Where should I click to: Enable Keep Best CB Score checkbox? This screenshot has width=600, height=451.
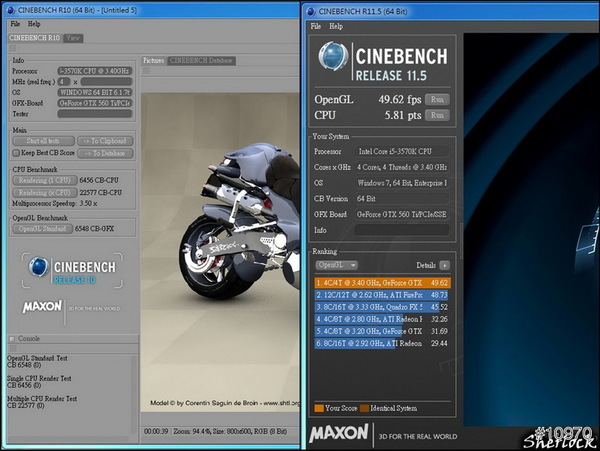[x=15, y=152]
